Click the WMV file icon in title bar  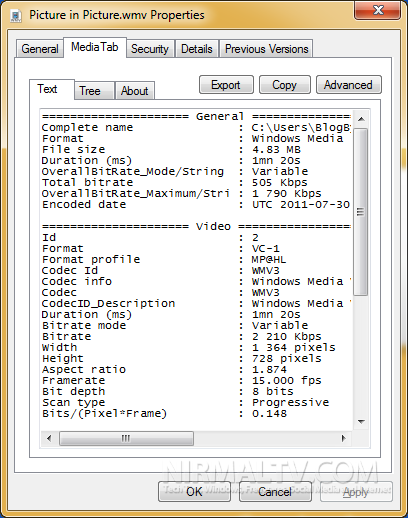[16, 16]
